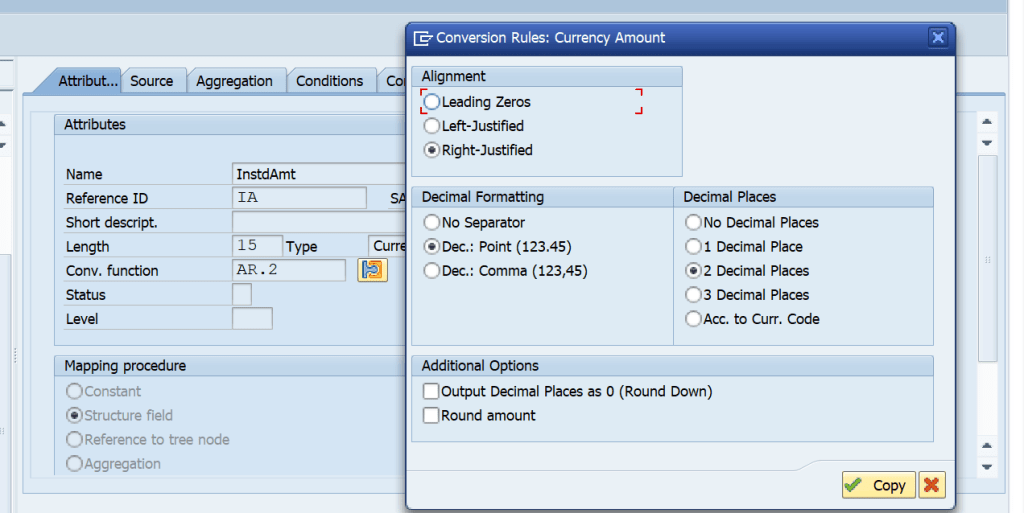1024x513 pixels.
Task: Enable Output Decimal Places as 0 checkbox
Action: click(x=431, y=391)
